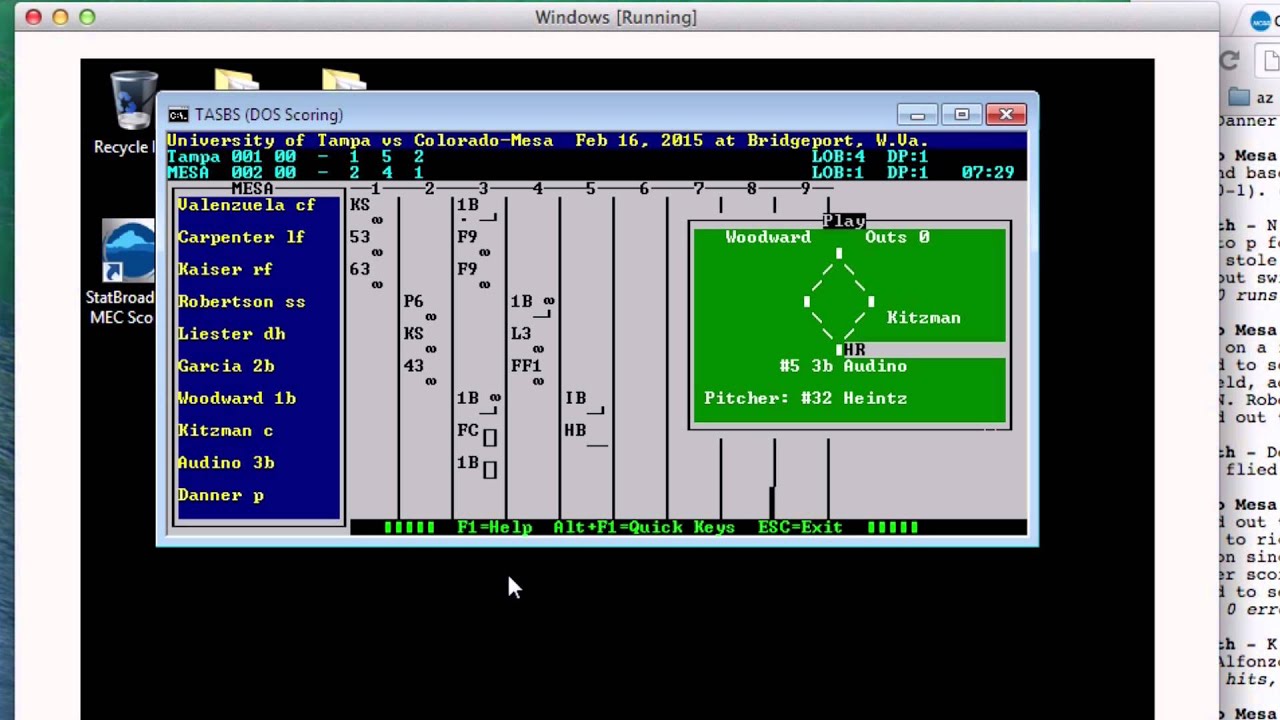Click Liester's L3 cell in inning 4
Screen dimensions: 1280x720
(x=521, y=333)
